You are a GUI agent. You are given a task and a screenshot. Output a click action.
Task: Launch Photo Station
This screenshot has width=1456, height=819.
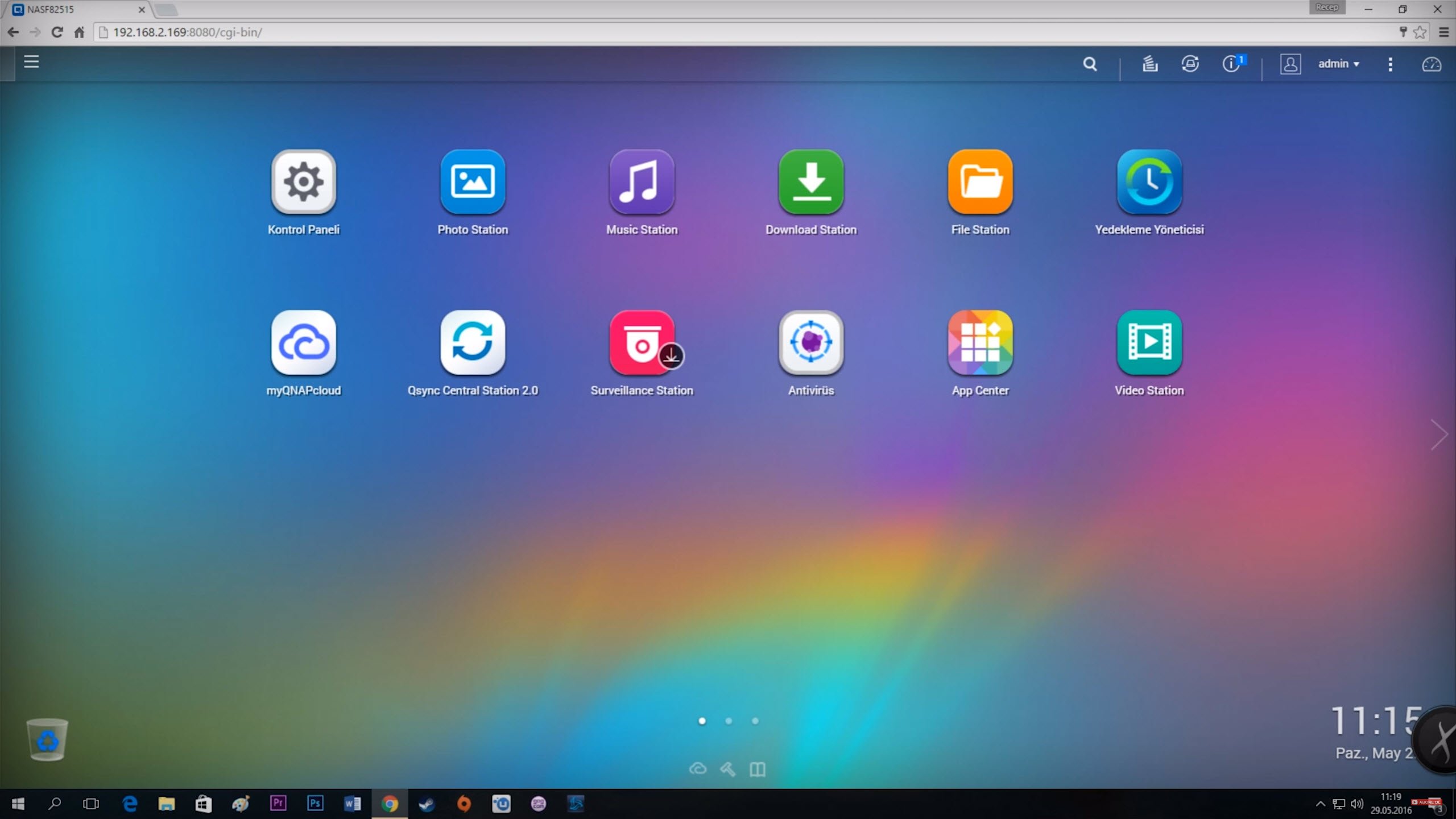pyautogui.click(x=472, y=182)
